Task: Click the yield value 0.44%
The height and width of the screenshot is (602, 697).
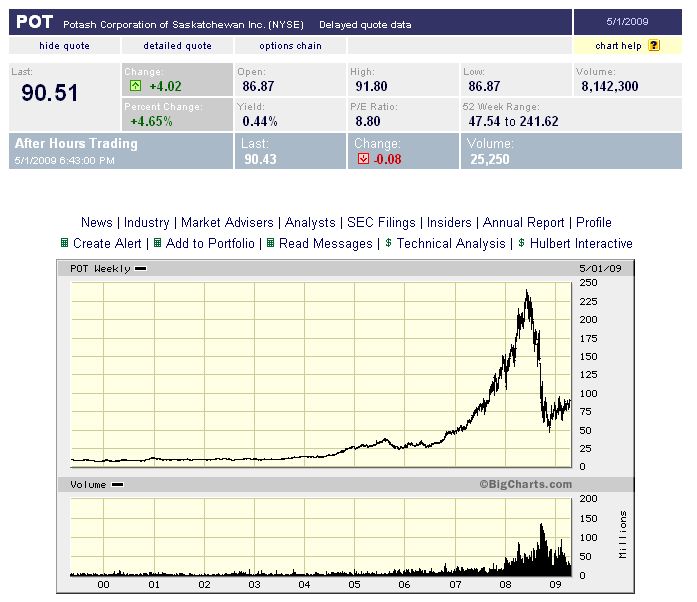Action: (260, 121)
